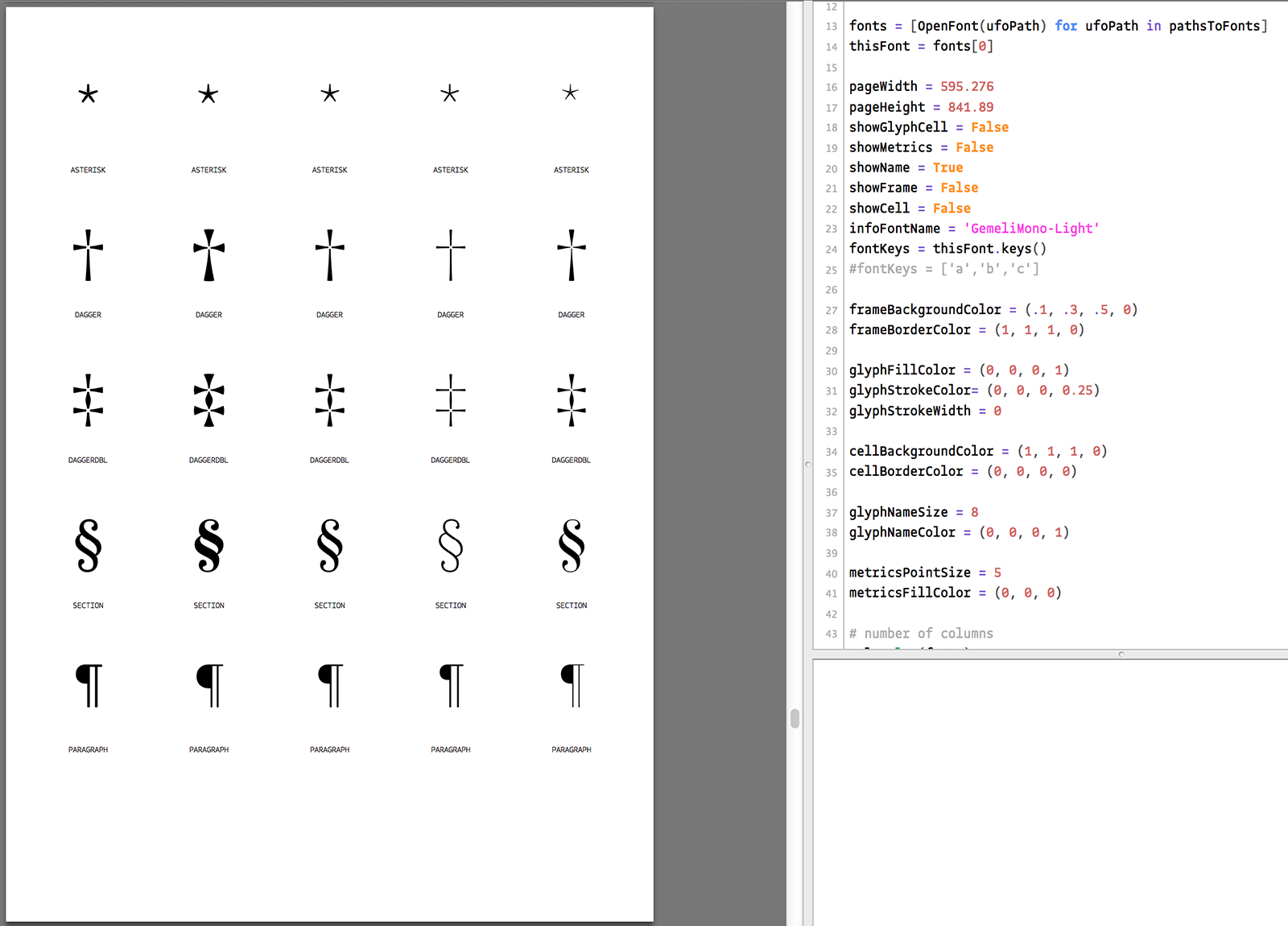Click the False value of showGlyphCell
Image resolution: width=1288 pixels, height=926 pixels.
click(989, 127)
